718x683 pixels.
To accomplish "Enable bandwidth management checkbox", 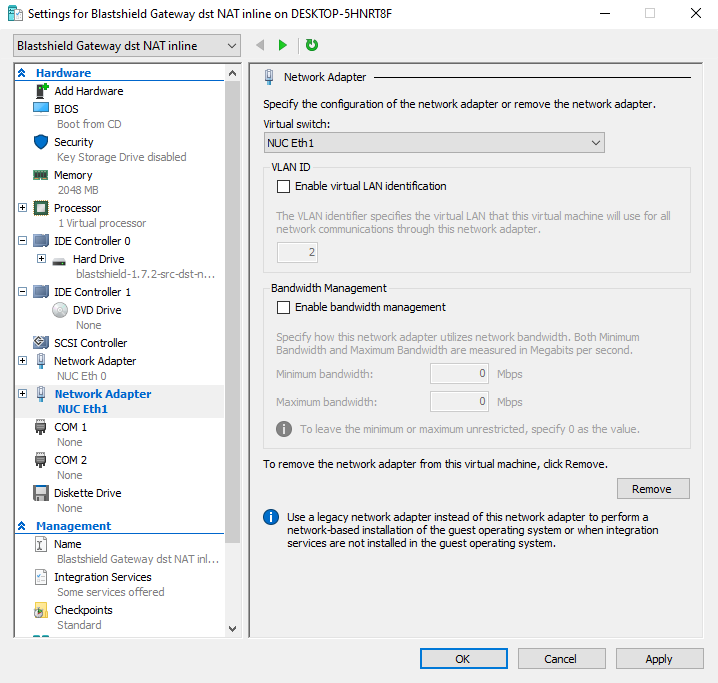I will pyautogui.click(x=283, y=307).
